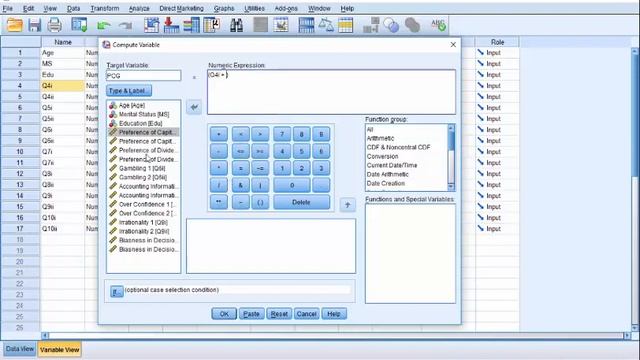640x360 pixels.
Task: Click the MS variable name cell
Action: click(x=62, y=64)
